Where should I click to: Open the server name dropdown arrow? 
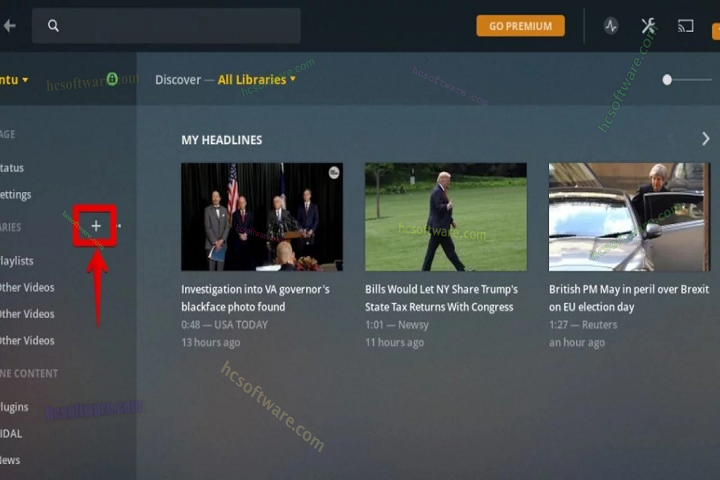tap(25, 80)
